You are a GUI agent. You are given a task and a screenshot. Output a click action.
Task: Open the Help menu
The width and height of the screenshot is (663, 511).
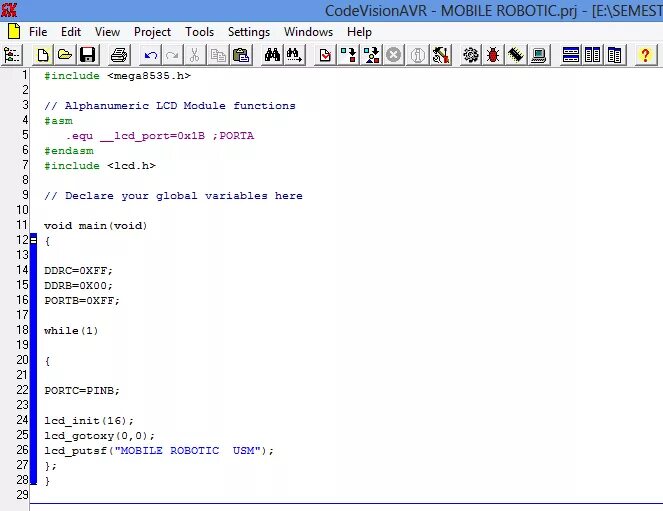click(x=359, y=32)
